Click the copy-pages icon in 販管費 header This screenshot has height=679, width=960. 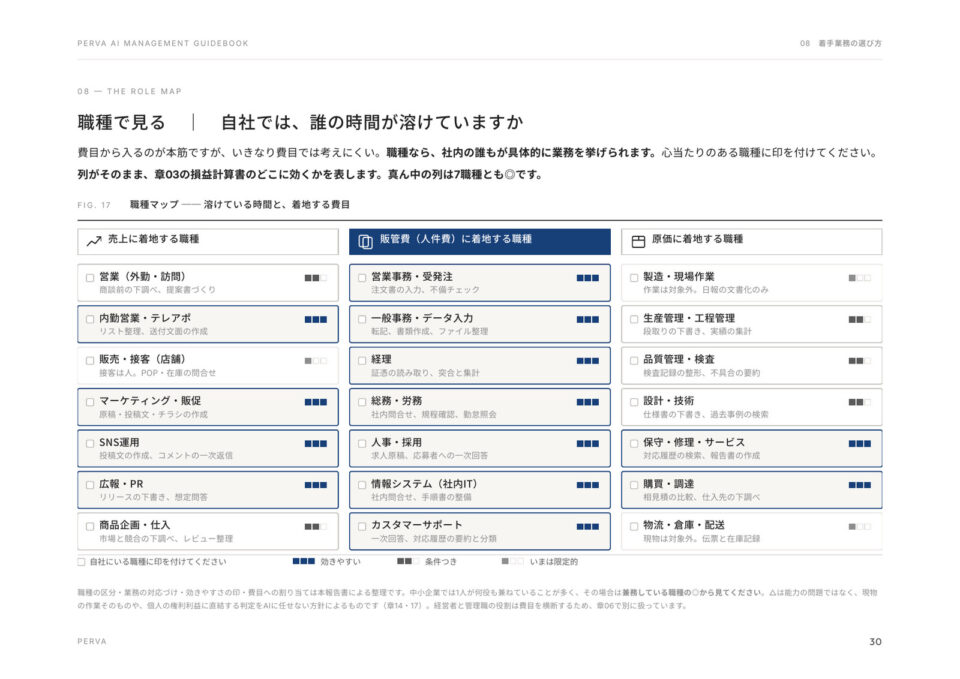[366, 242]
